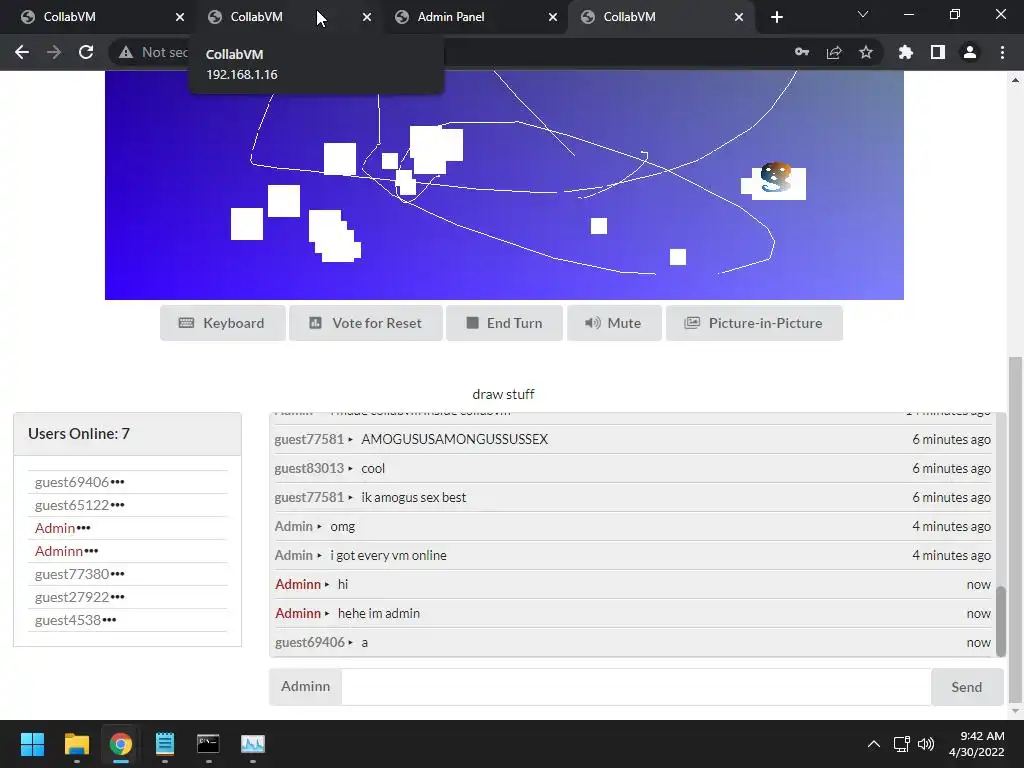Click the chat scrollbar thumb
The height and width of the screenshot is (768, 1024).
click(1000, 621)
